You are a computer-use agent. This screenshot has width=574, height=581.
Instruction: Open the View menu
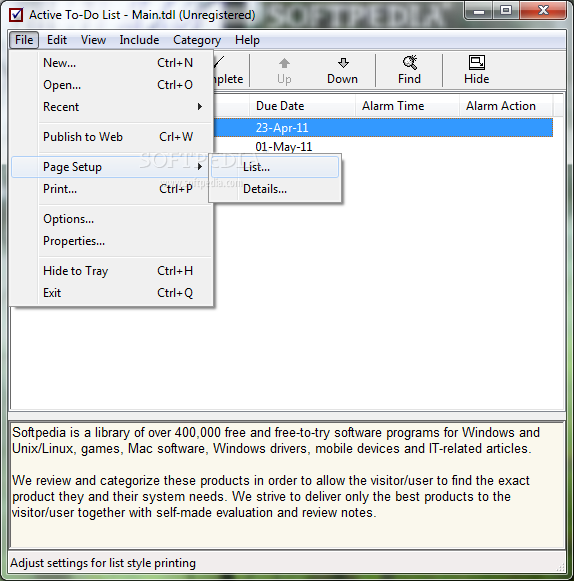pyautogui.click(x=93, y=40)
